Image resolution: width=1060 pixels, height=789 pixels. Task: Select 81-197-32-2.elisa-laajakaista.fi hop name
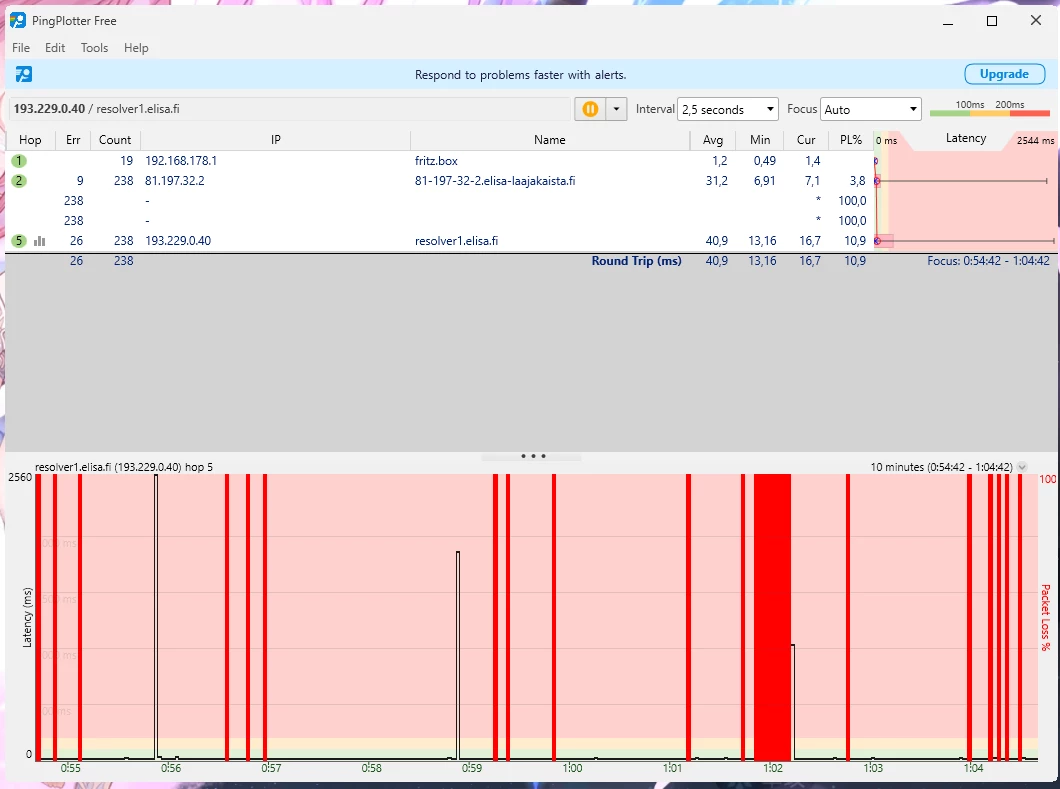click(x=495, y=181)
